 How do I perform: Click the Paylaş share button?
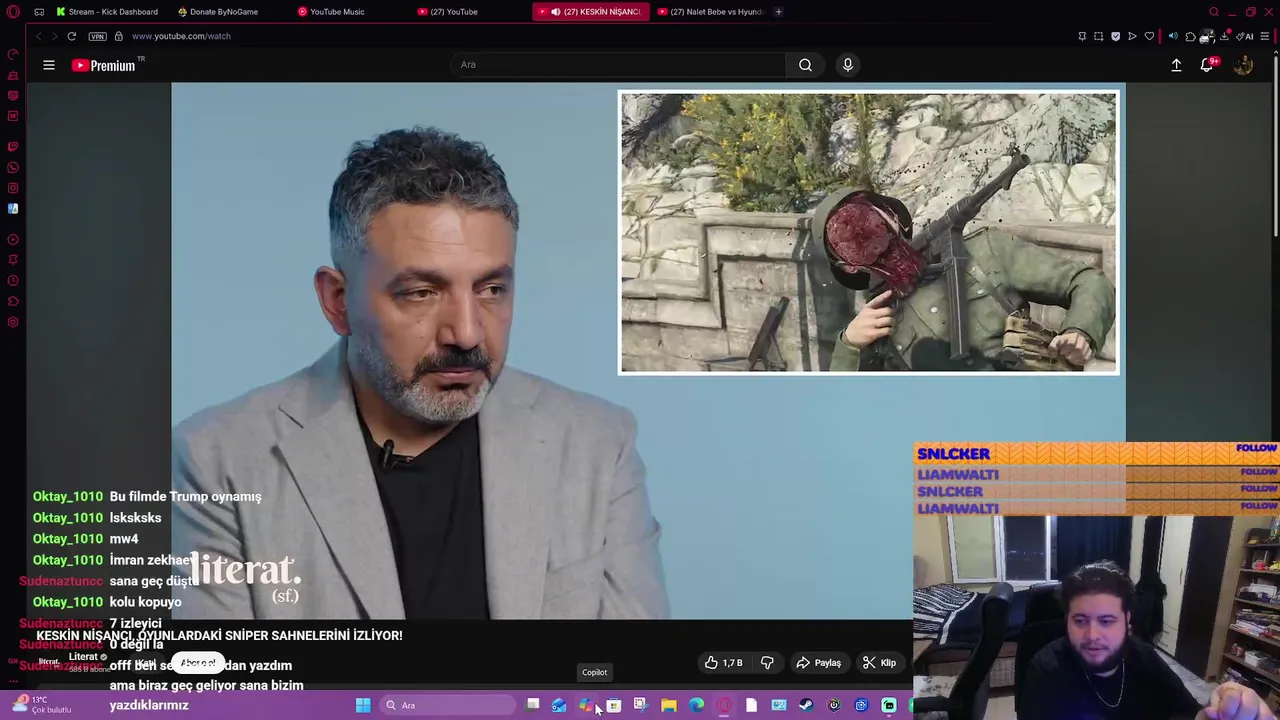pyautogui.click(x=818, y=663)
